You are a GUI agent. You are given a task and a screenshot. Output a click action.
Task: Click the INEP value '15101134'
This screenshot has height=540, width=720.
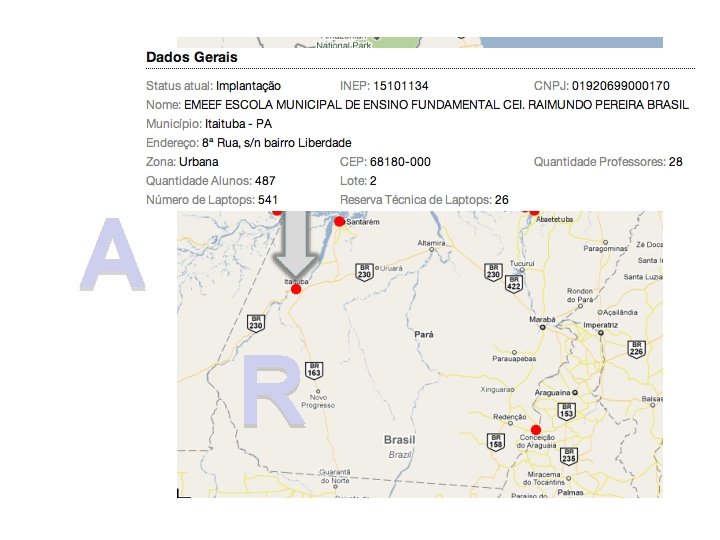click(x=401, y=86)
